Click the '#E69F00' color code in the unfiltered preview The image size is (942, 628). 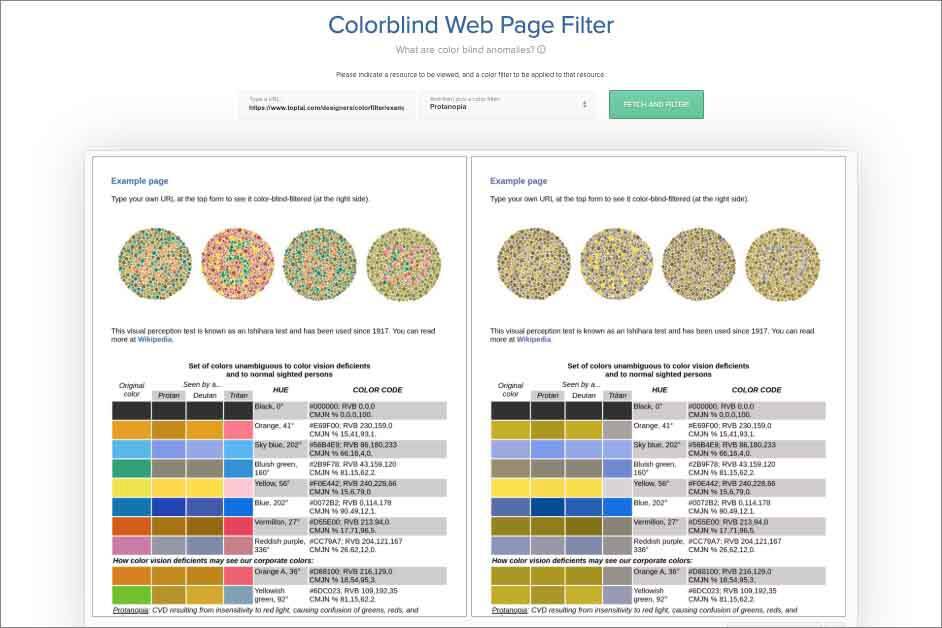[323, 426]
